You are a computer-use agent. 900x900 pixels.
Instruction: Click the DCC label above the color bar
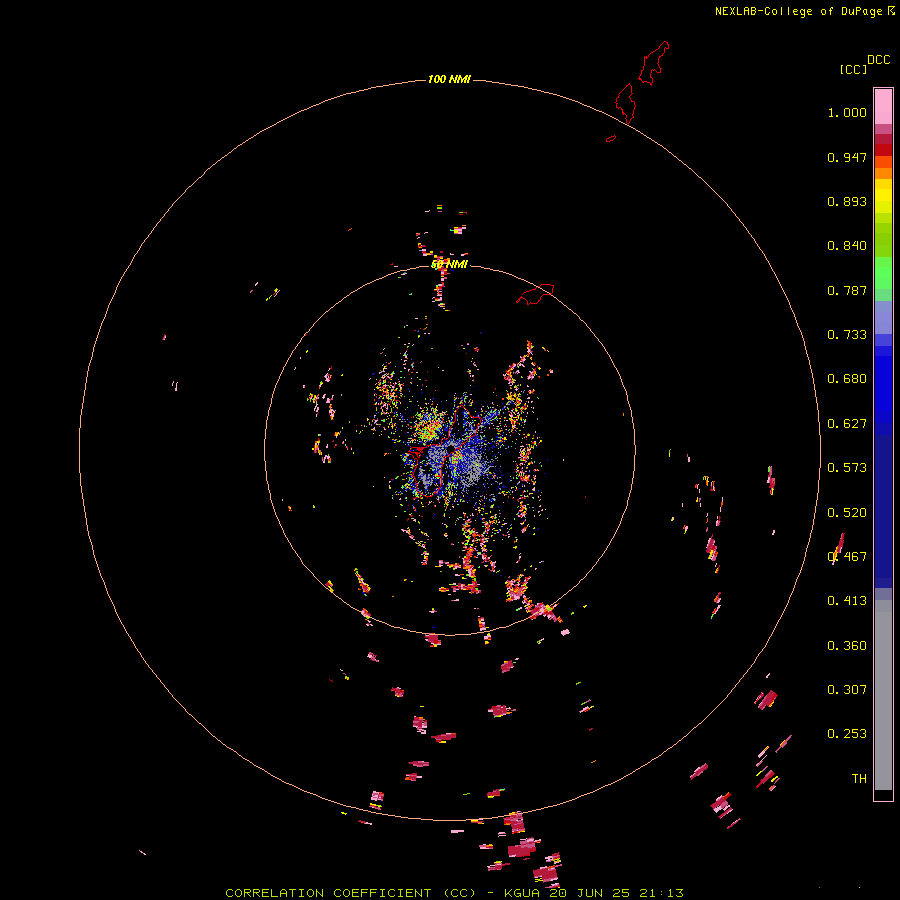coord(878,60)
